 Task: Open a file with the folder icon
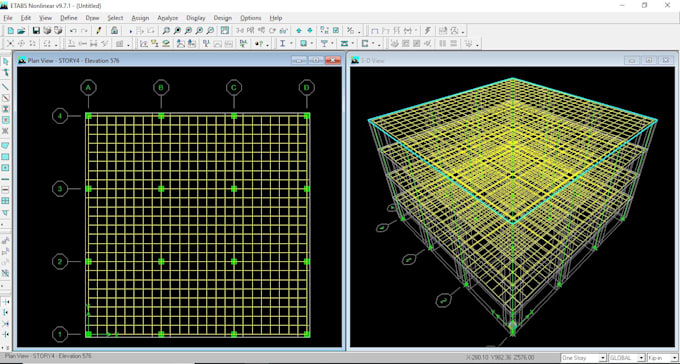21,31
